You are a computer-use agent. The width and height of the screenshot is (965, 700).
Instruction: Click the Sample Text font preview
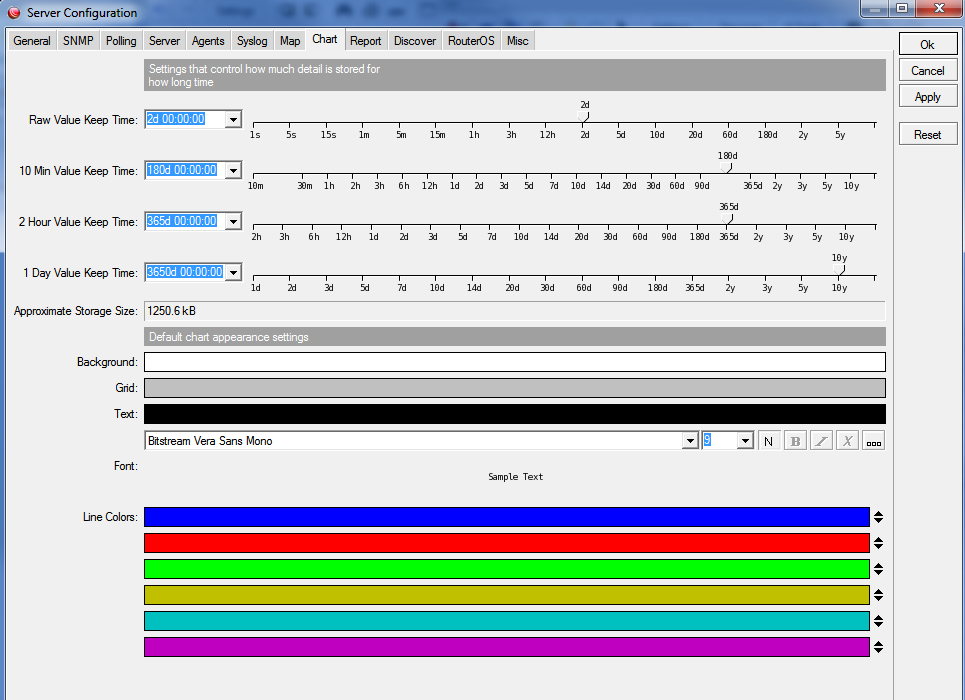(x=515, y=477)
